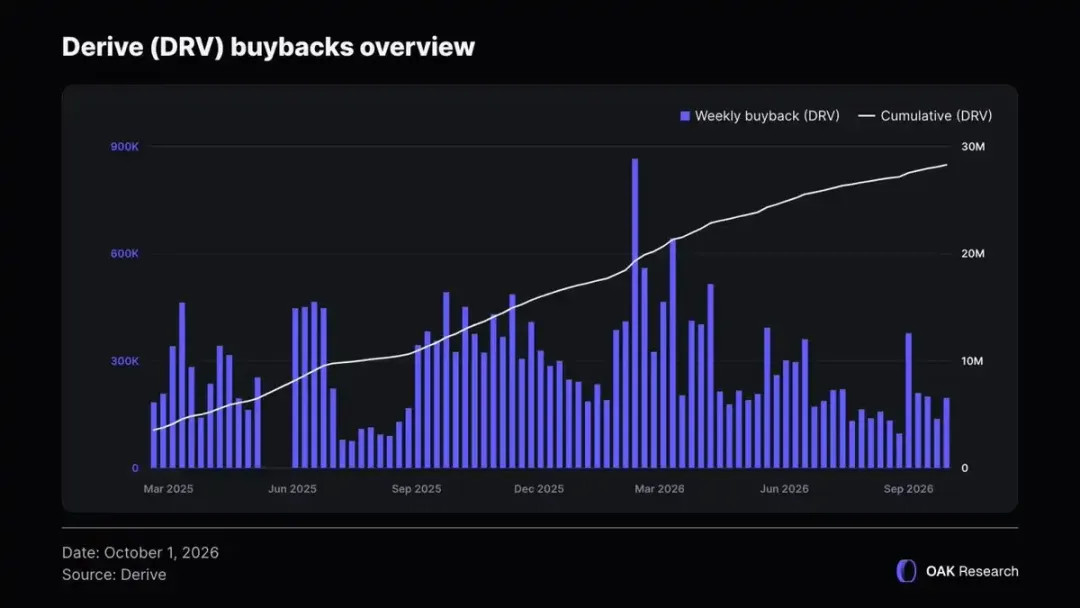The width and height of the screenshot is (1080, 608).
Task: Click the "10M" cumulative axis label
Action: click(973, 361)
